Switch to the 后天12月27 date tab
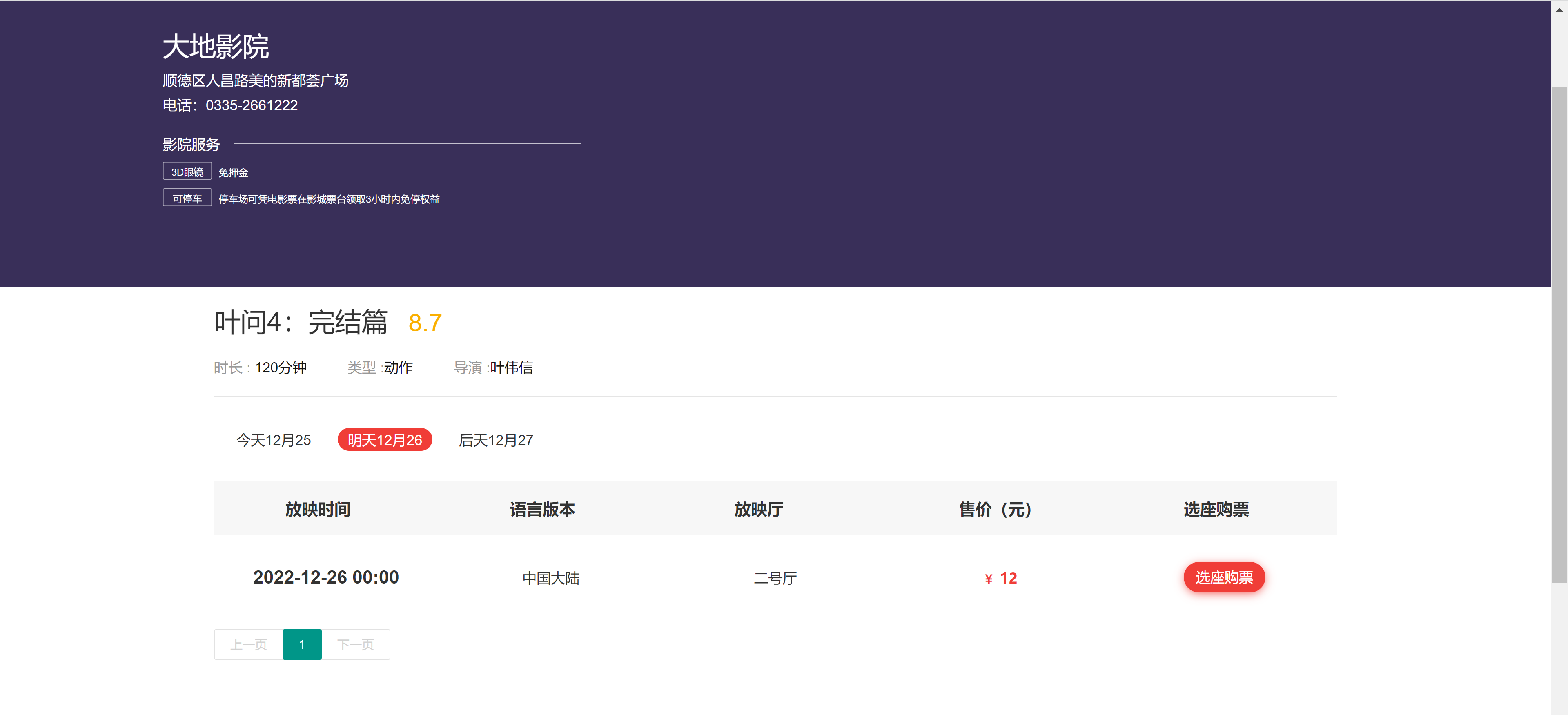 [495, 439]
